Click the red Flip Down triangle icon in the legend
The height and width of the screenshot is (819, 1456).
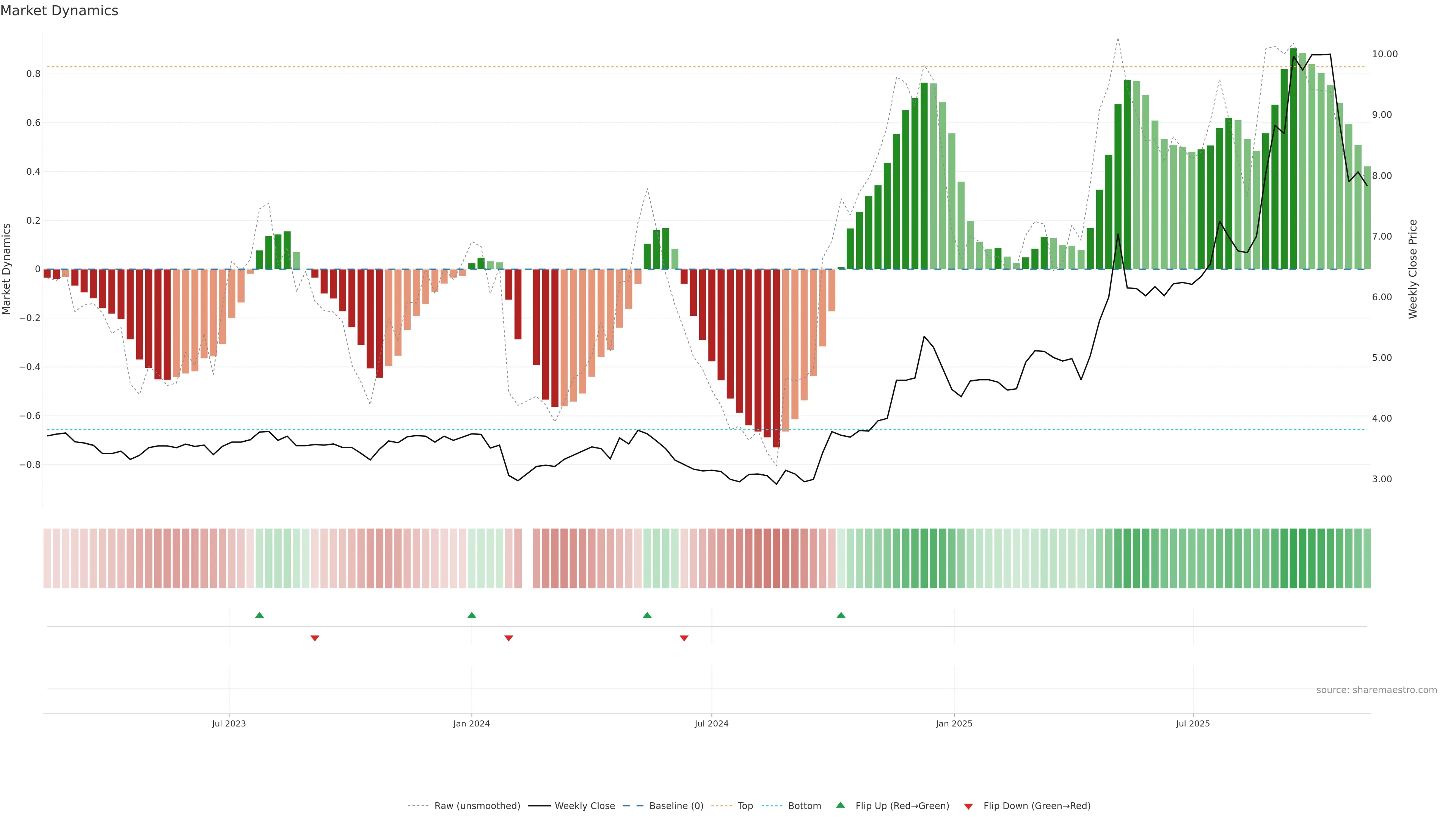click(968, 806)
